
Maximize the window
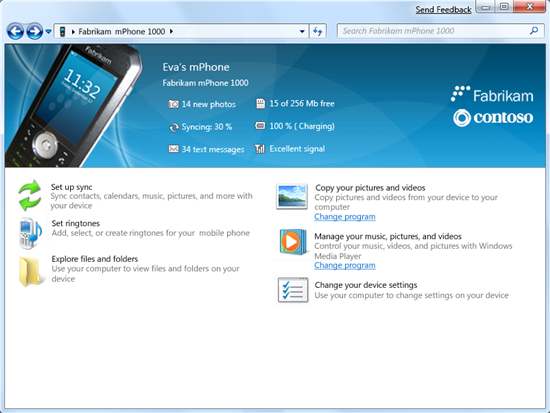(504, 7)
